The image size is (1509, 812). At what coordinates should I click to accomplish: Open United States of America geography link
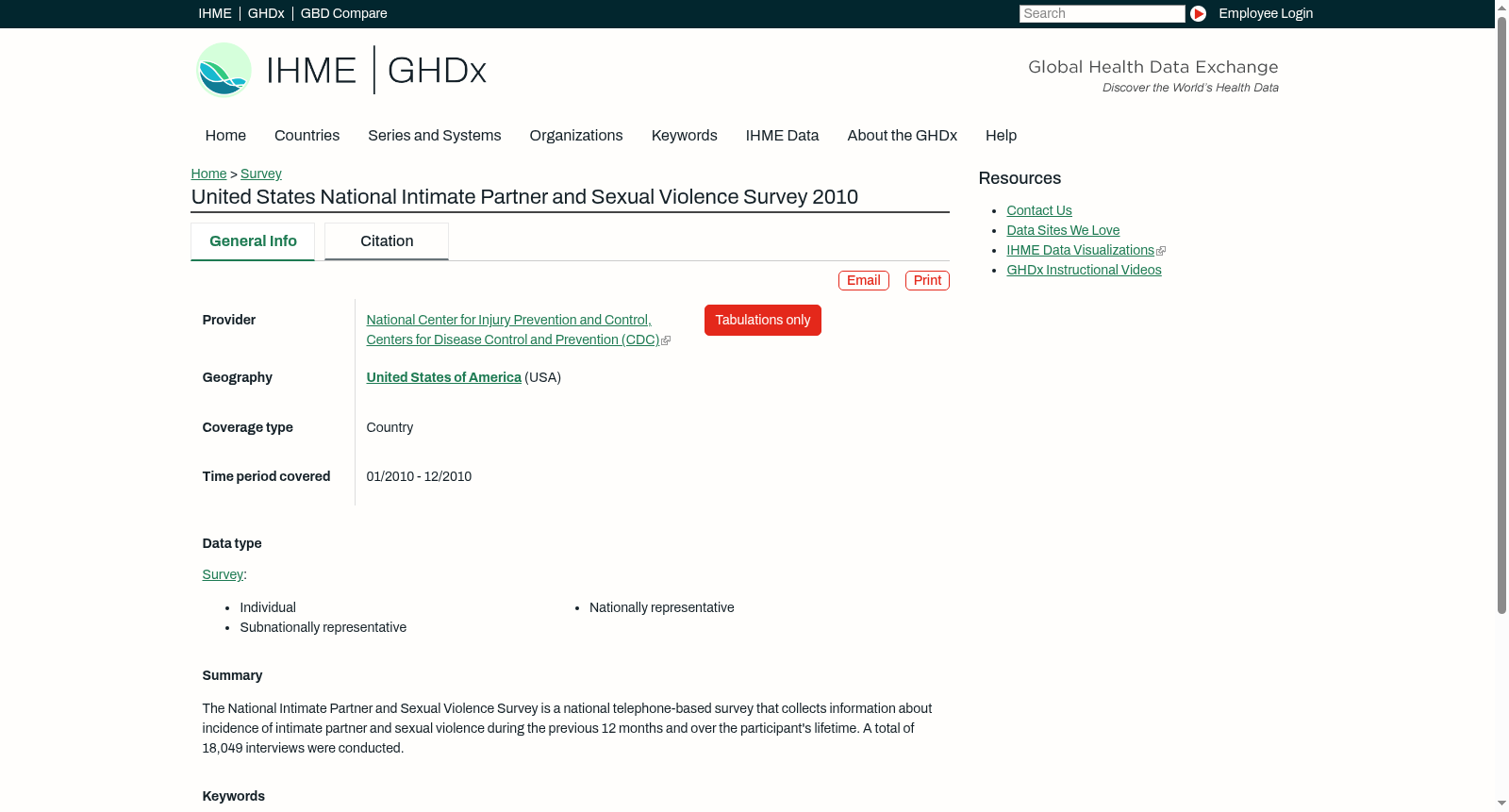(443, 377)
